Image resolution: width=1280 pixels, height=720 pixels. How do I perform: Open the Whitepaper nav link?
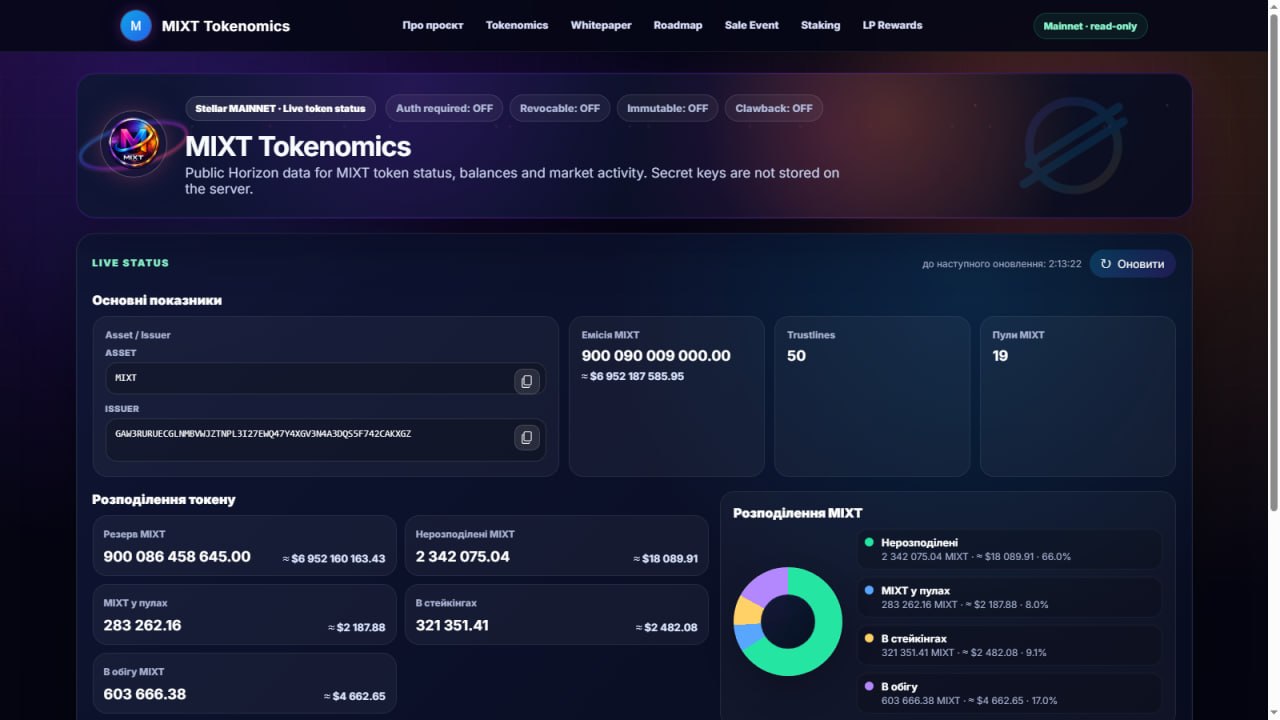[x=601, y=25]
